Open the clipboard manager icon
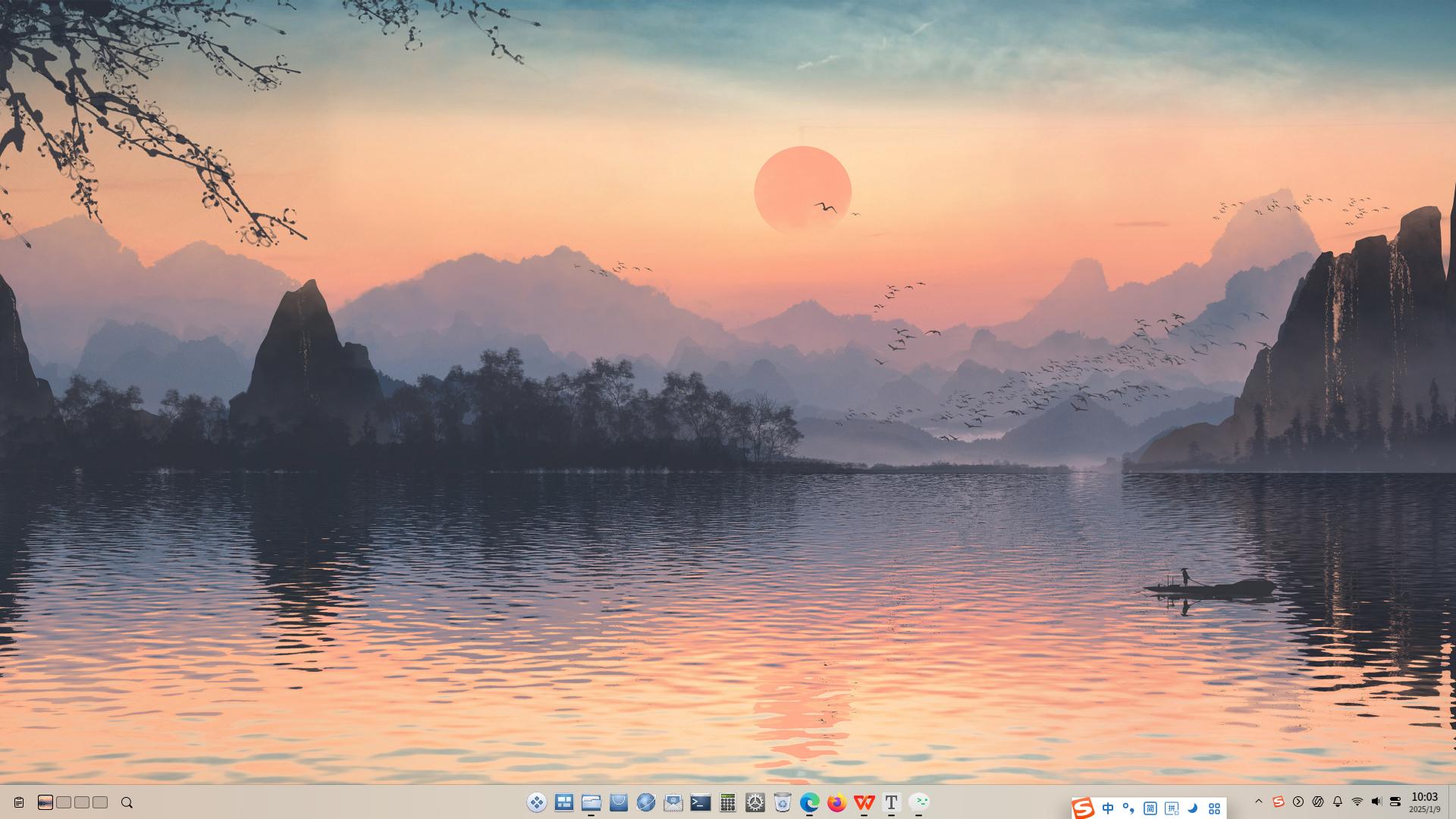1456x819 pixels. (19, 802)
